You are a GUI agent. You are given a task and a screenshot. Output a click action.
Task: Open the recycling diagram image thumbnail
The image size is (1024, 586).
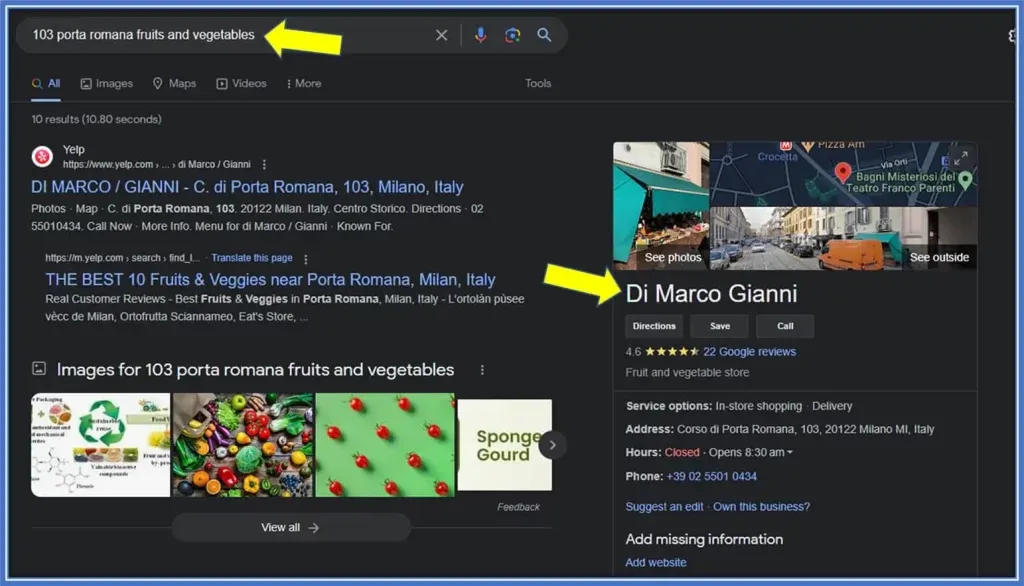click(101, 445)
